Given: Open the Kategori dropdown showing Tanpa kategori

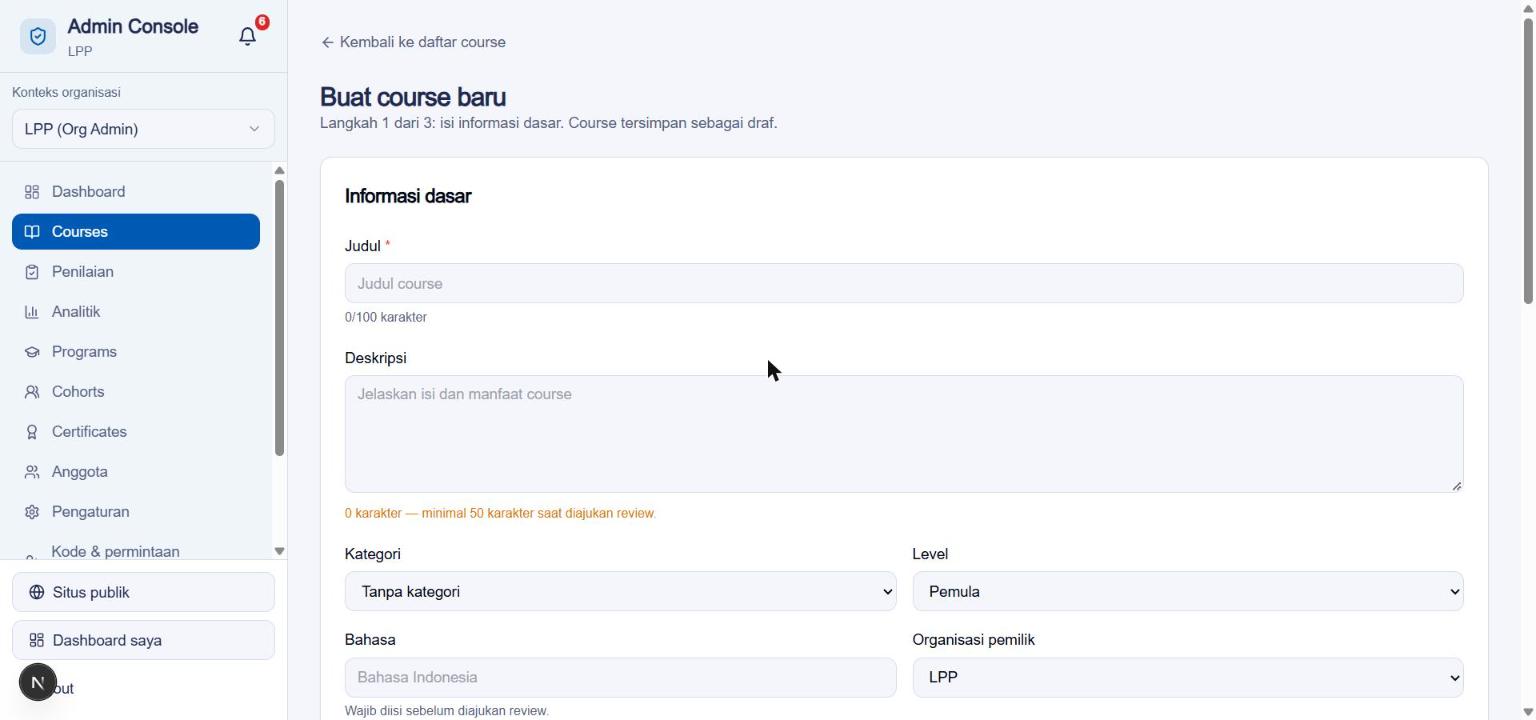Looking at the screenshot, I should pos(620,591).
